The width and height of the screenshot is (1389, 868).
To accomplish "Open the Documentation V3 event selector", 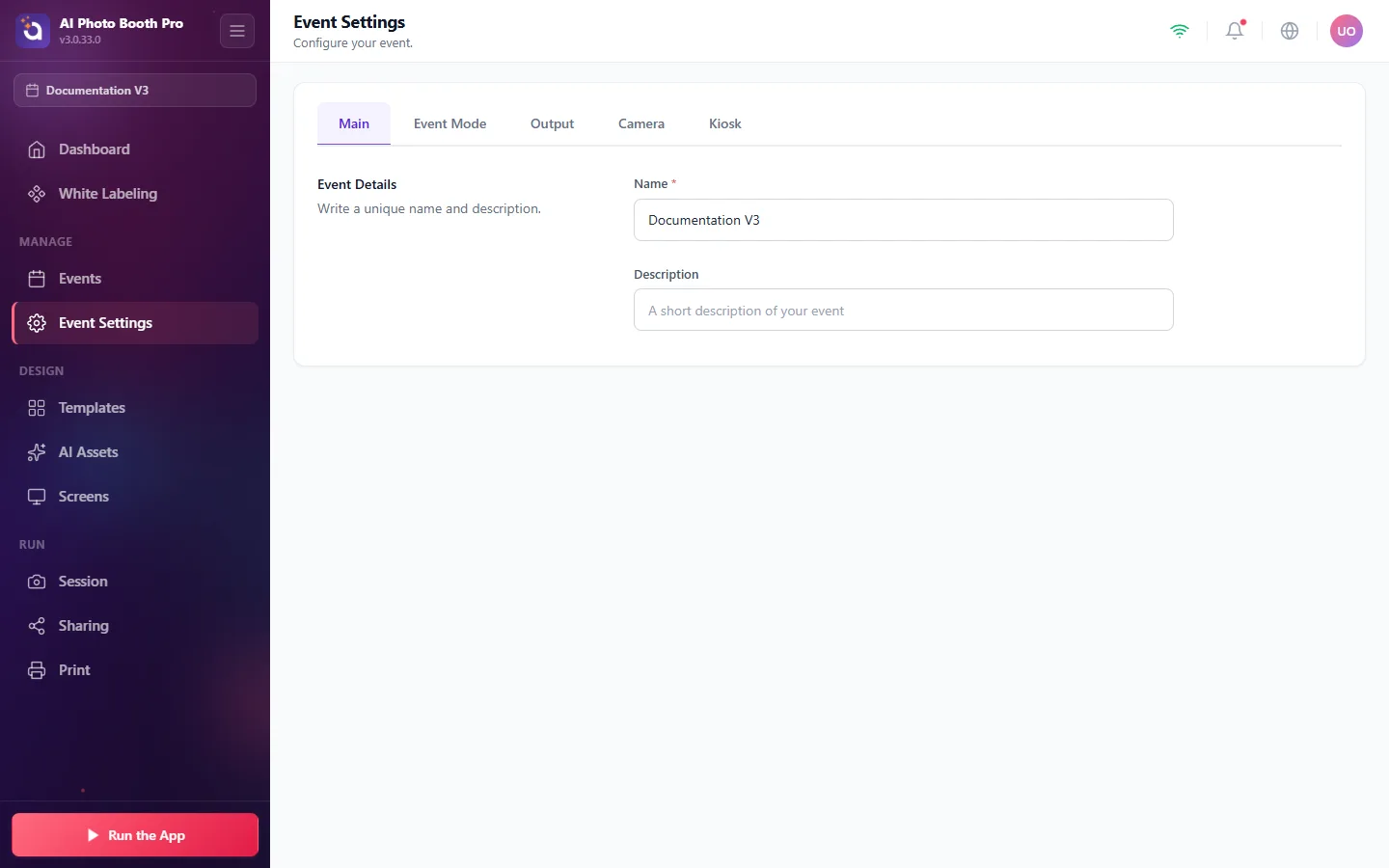I will (135, 91).
